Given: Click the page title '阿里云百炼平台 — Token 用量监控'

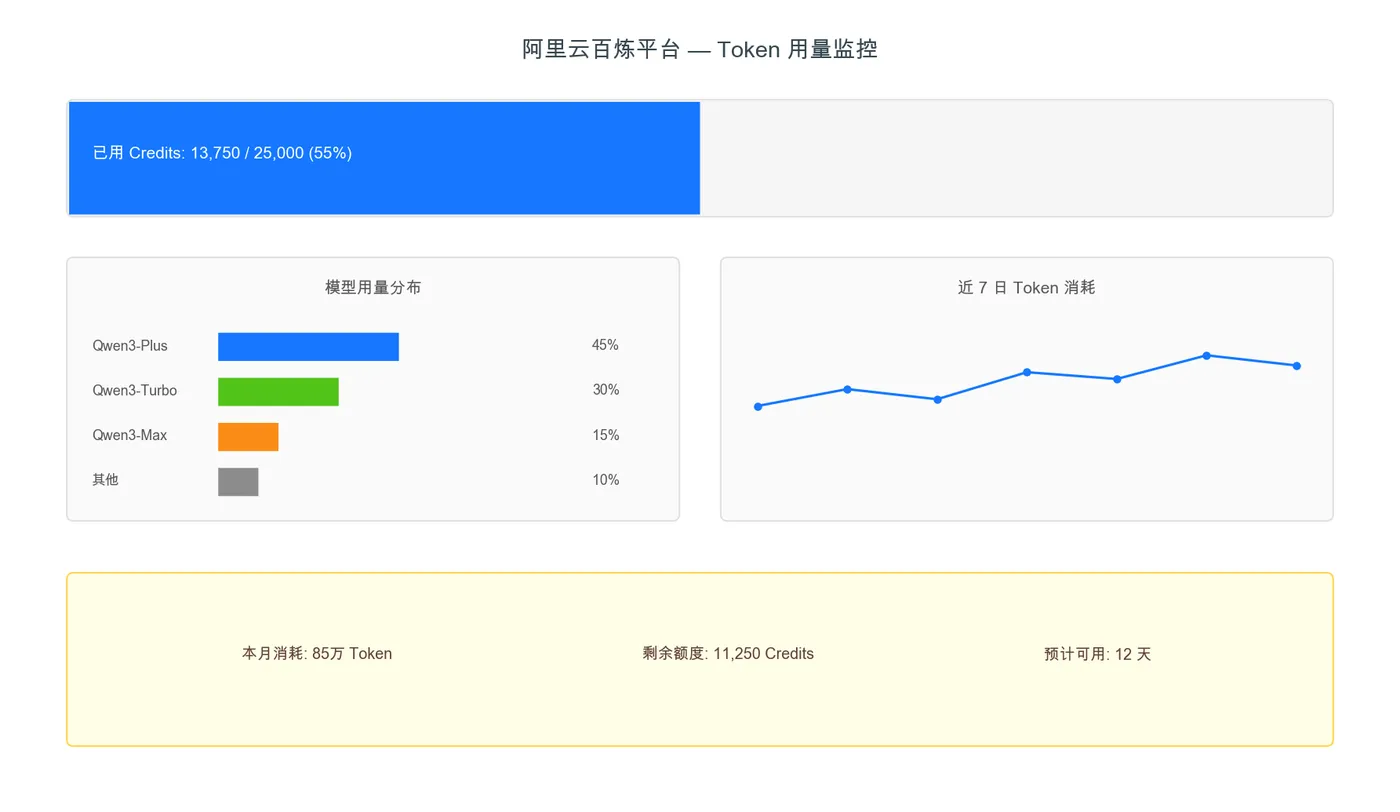Looking at the screenshot, I should [700, 49].
